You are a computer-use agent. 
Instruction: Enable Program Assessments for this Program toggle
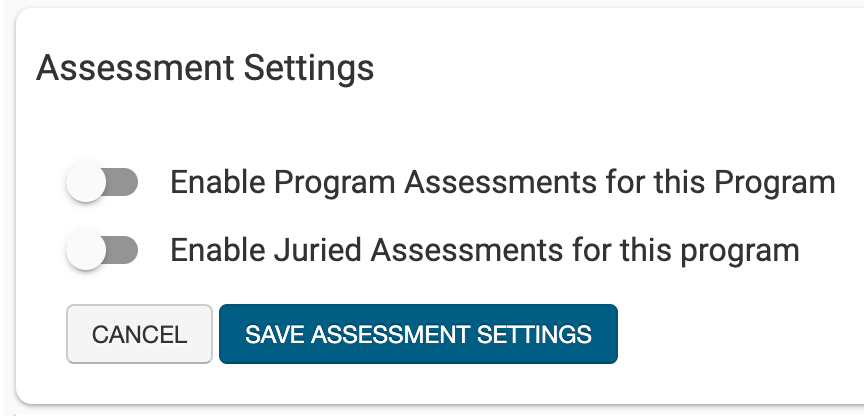tap(101, 183)
